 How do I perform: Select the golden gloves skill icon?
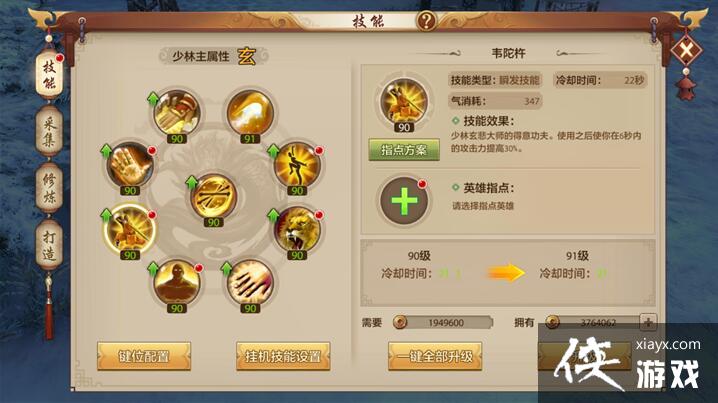click(177, 114)
